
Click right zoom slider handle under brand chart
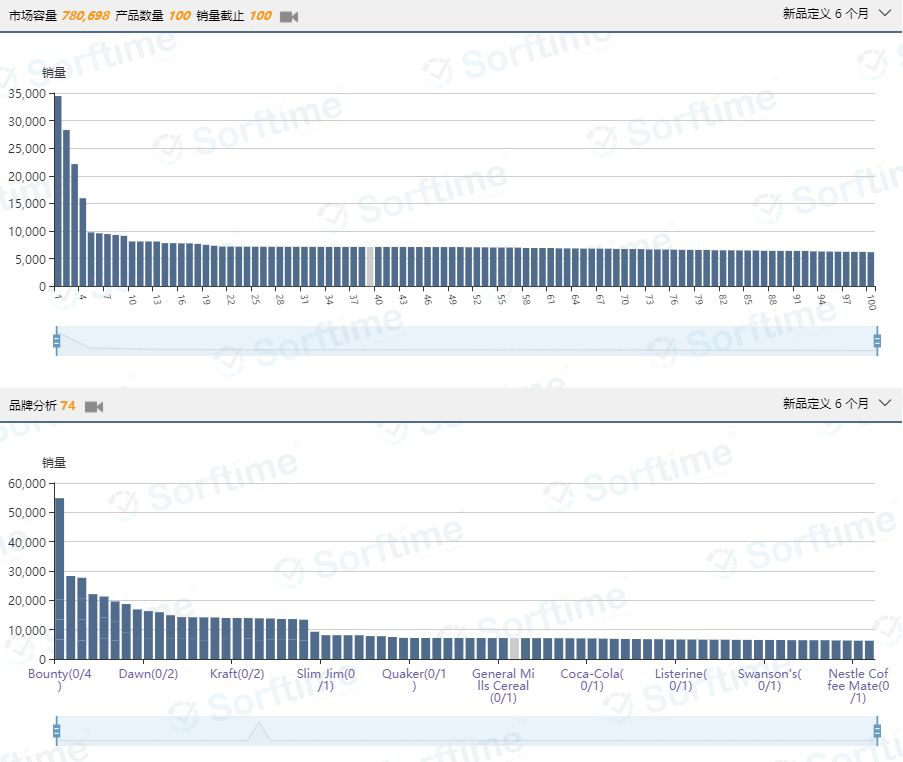[877, 731]
